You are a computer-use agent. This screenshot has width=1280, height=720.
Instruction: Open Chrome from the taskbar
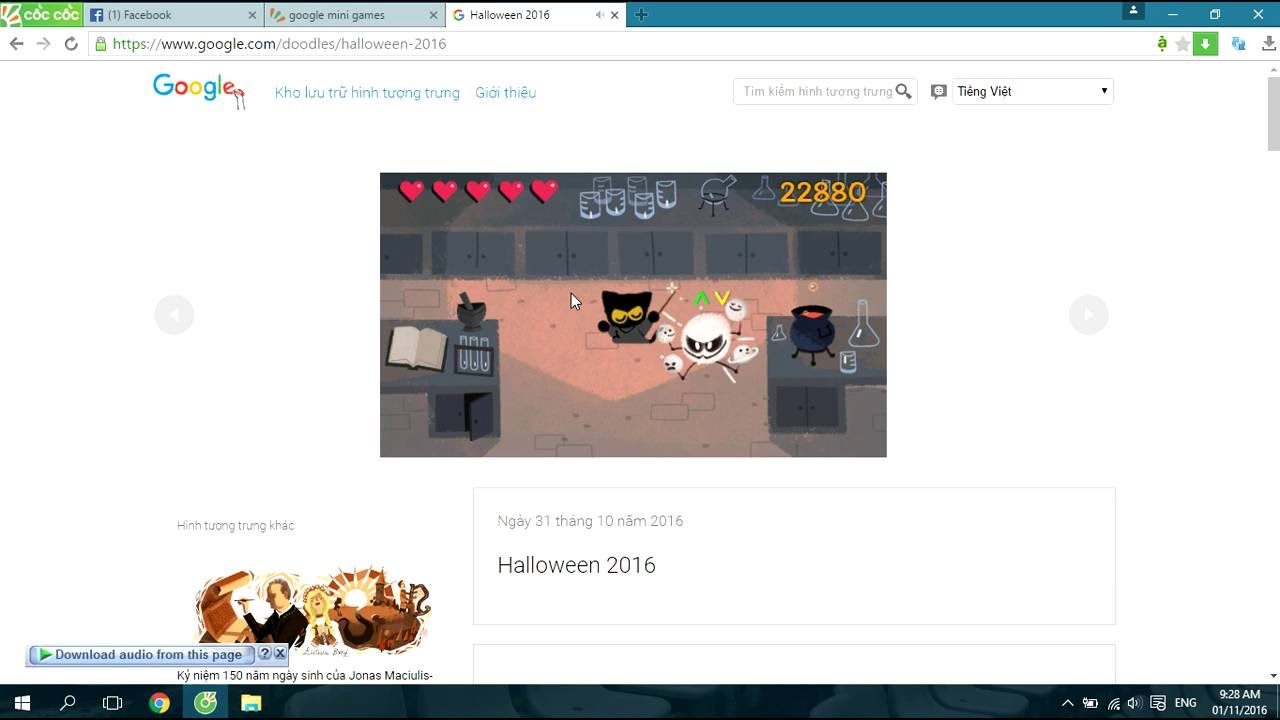159,703
